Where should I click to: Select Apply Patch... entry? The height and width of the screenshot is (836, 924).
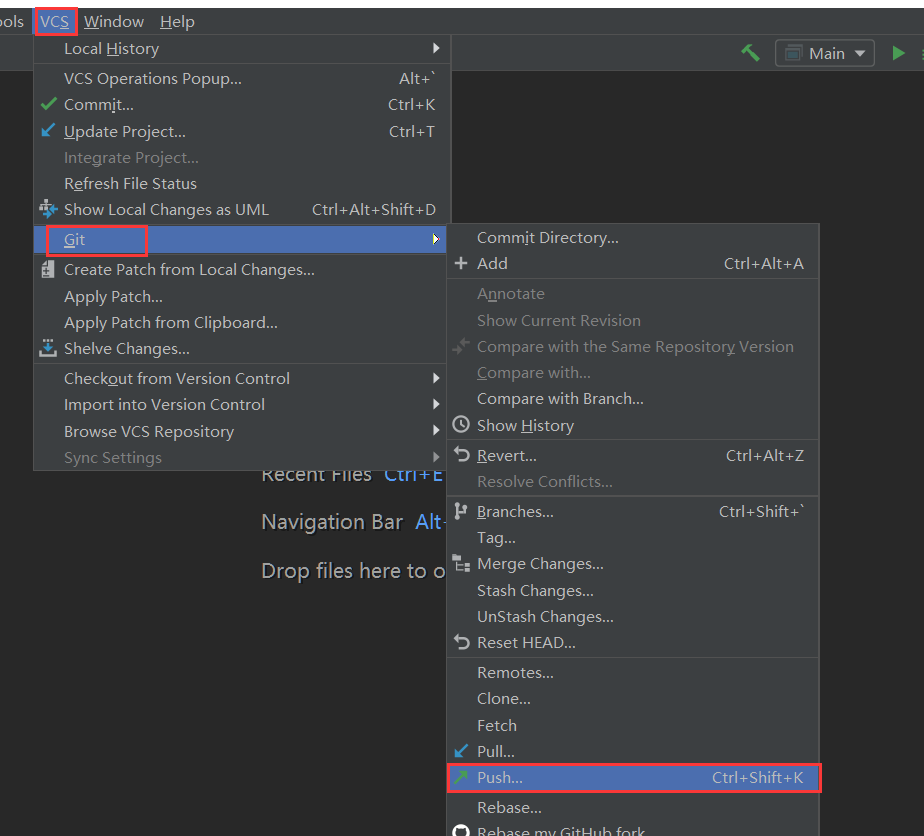242,296
